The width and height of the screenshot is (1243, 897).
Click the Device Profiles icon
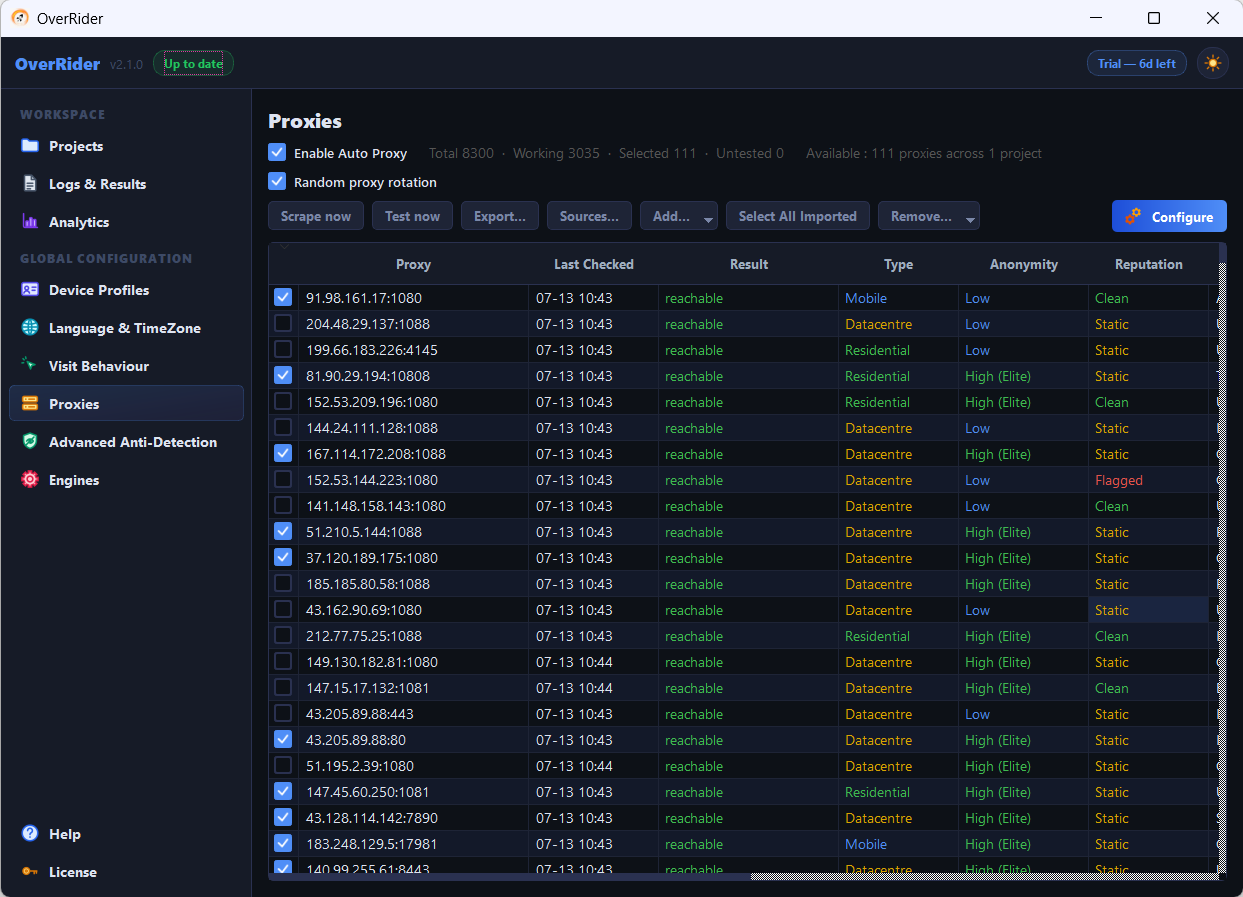30,290
